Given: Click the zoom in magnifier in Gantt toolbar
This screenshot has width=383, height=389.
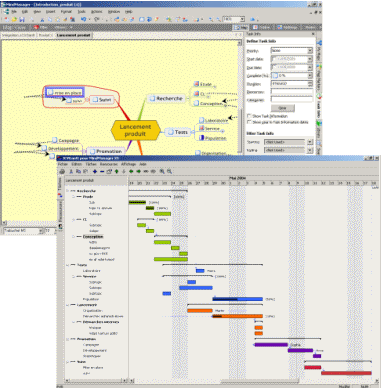Looking at the screenshot, I should click(x=162, y=171).
